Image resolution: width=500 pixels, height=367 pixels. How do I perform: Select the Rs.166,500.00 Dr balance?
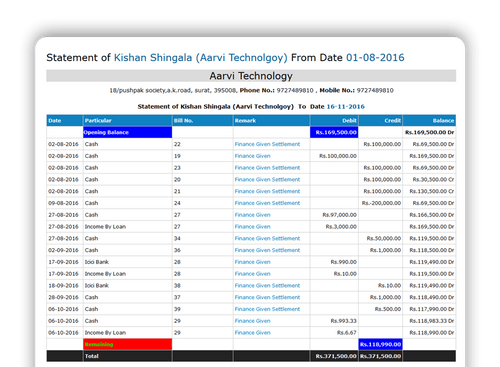432,215
